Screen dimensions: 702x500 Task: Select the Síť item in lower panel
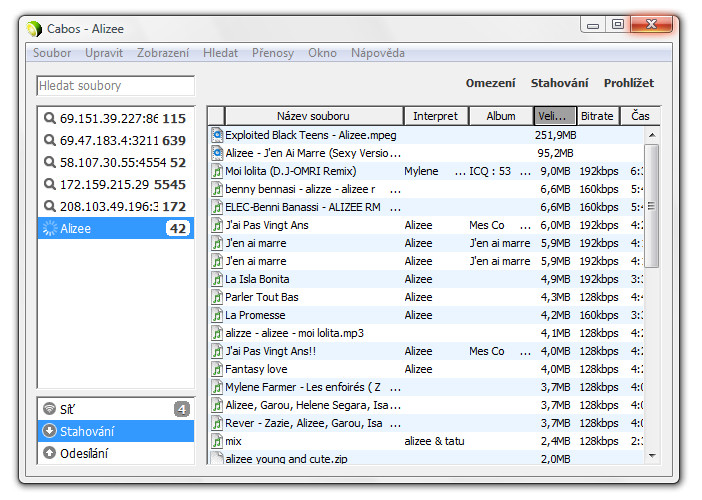coord(116,409)
